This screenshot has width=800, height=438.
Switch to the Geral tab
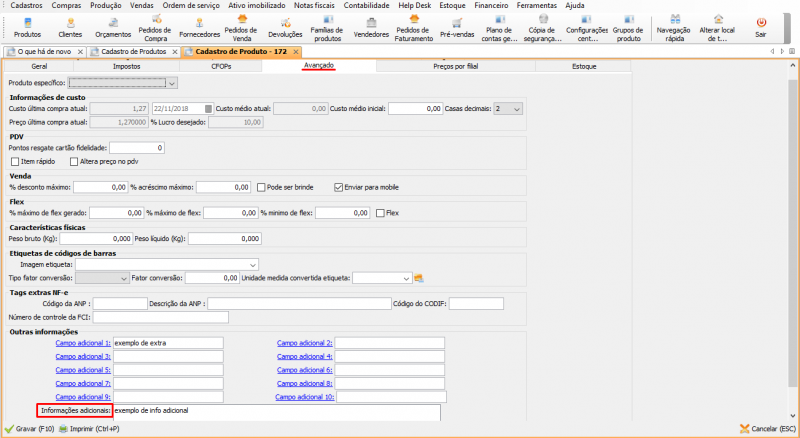[x=39, y=66]
